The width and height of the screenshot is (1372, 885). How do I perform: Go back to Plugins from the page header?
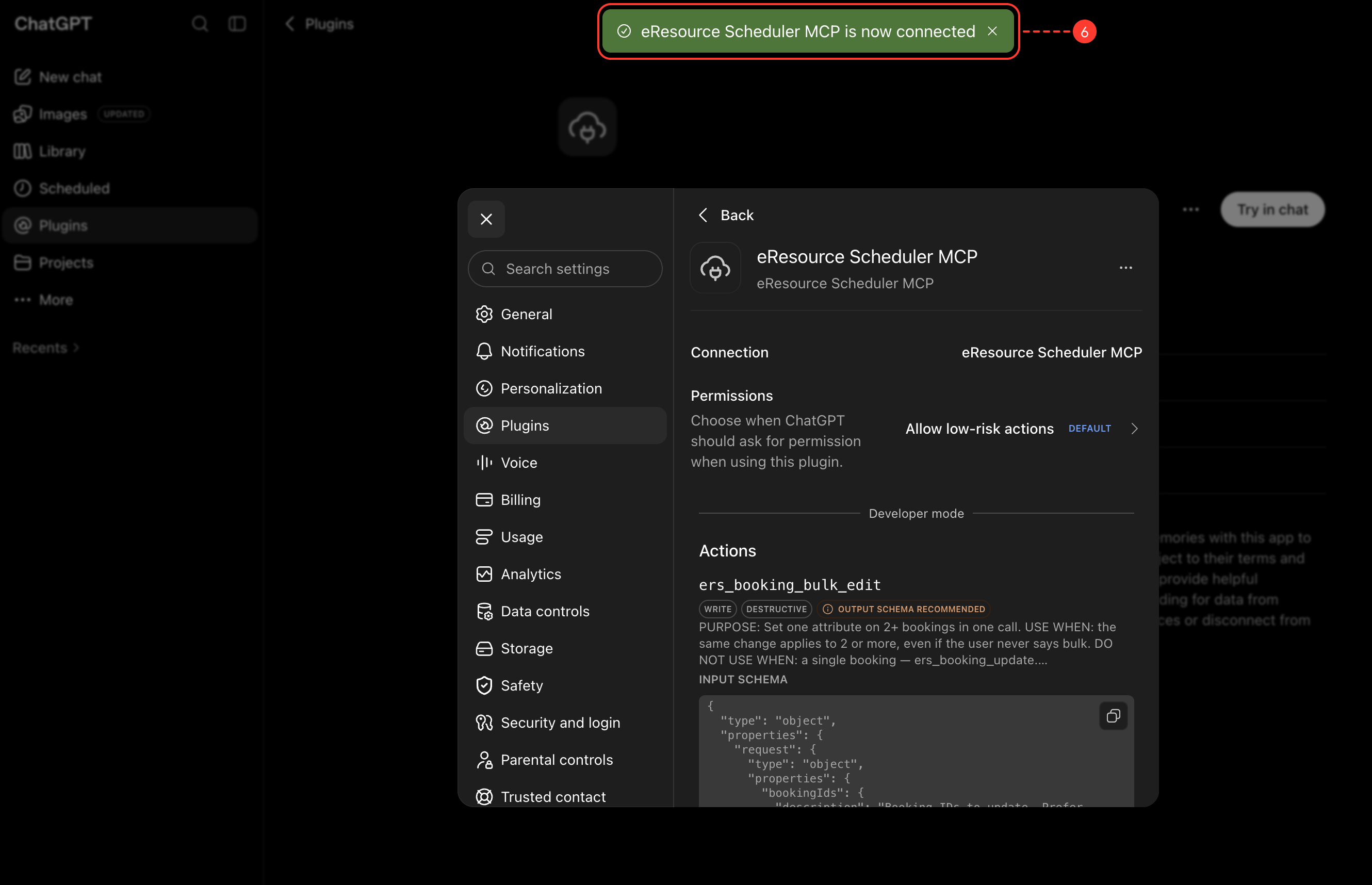click(320, 24)
